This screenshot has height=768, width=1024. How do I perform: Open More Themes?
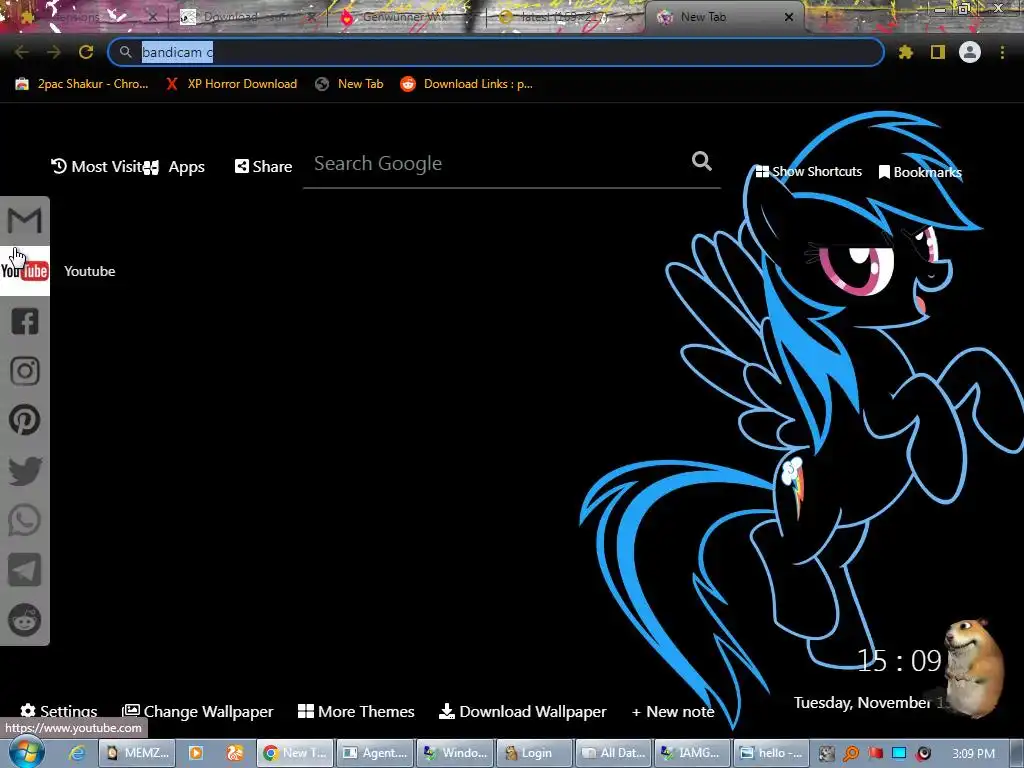[356, 711]
